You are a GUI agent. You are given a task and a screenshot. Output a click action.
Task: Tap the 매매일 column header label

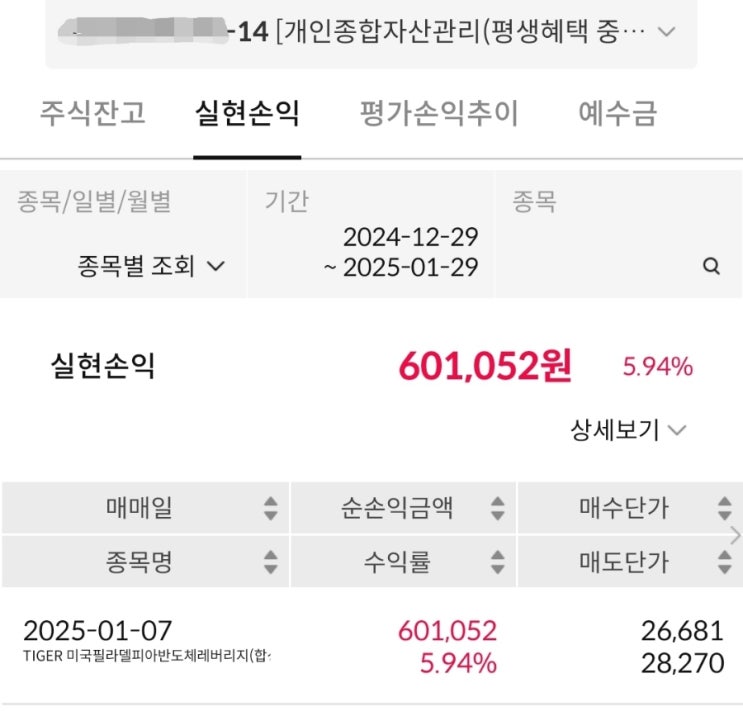coord(139,508)
